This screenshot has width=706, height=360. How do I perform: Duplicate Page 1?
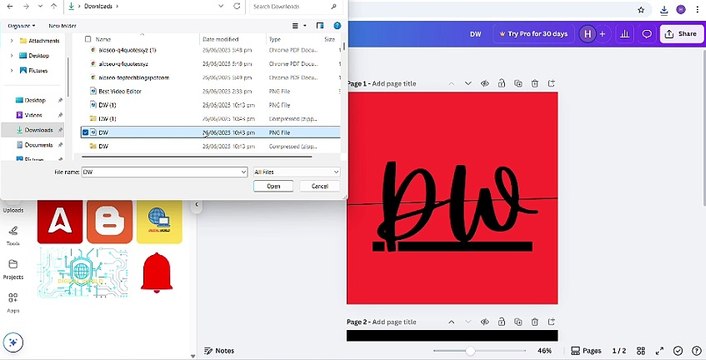(x=518, y=84)
